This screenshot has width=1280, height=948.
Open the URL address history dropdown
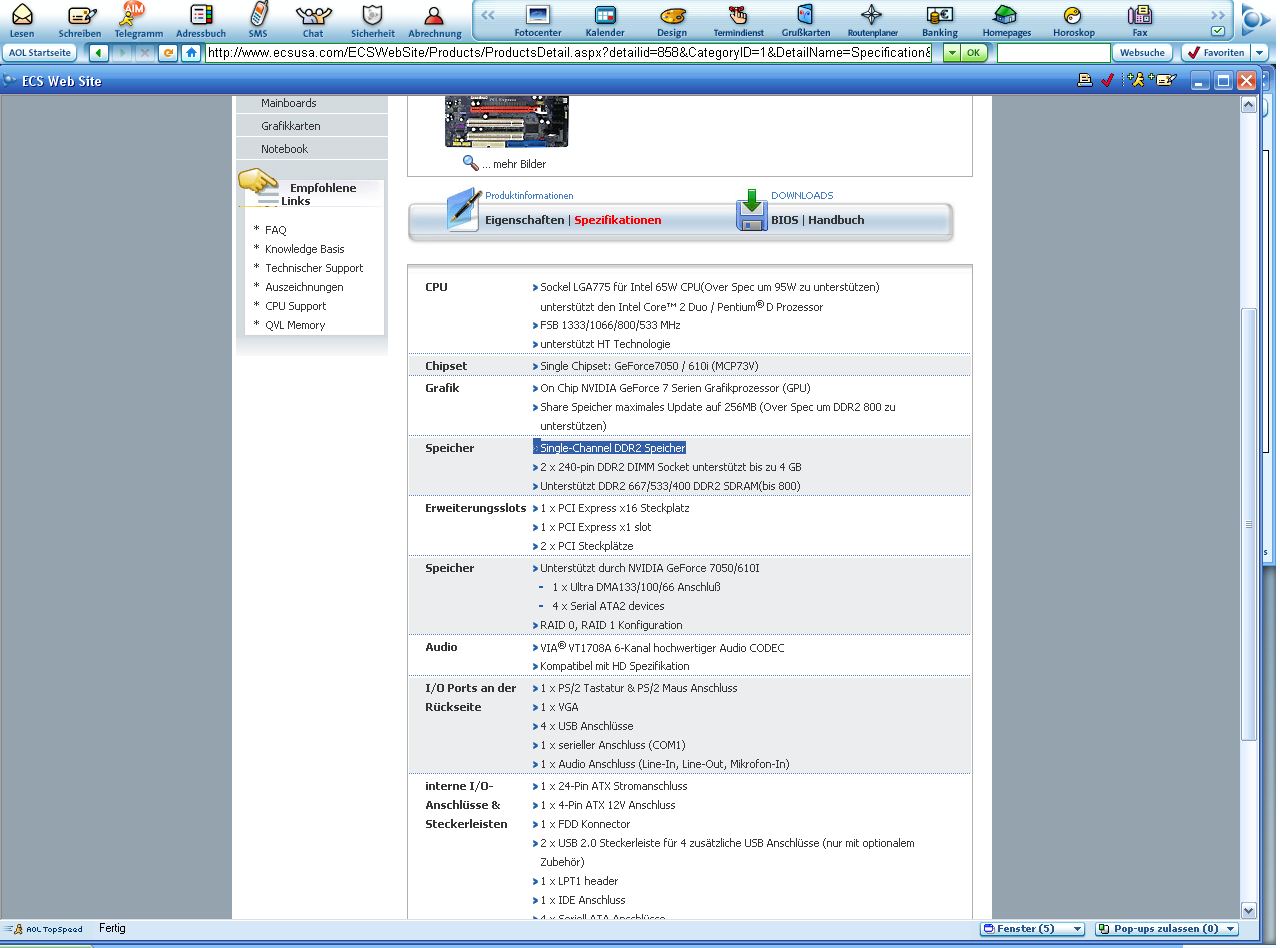click(x=951, y=53)
